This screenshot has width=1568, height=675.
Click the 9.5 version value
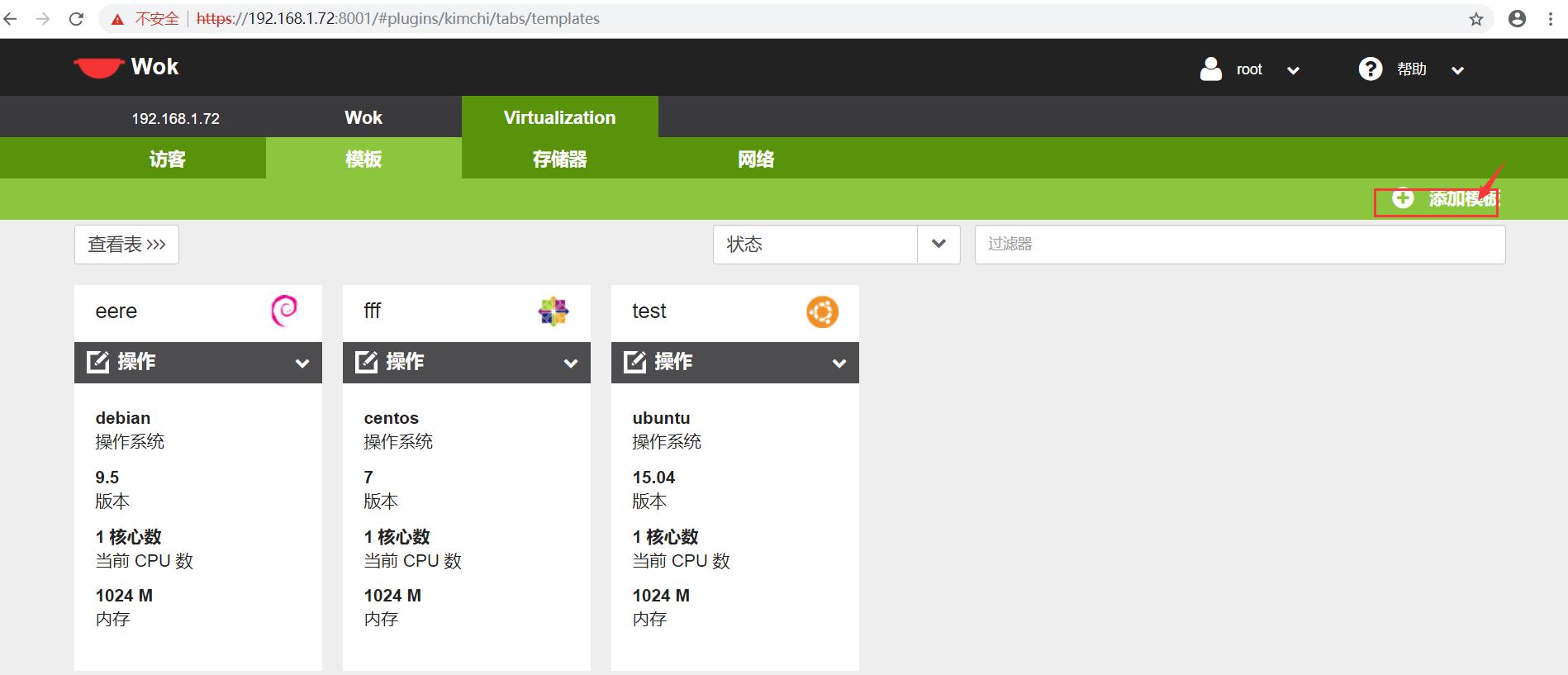[x=107, y=478]
